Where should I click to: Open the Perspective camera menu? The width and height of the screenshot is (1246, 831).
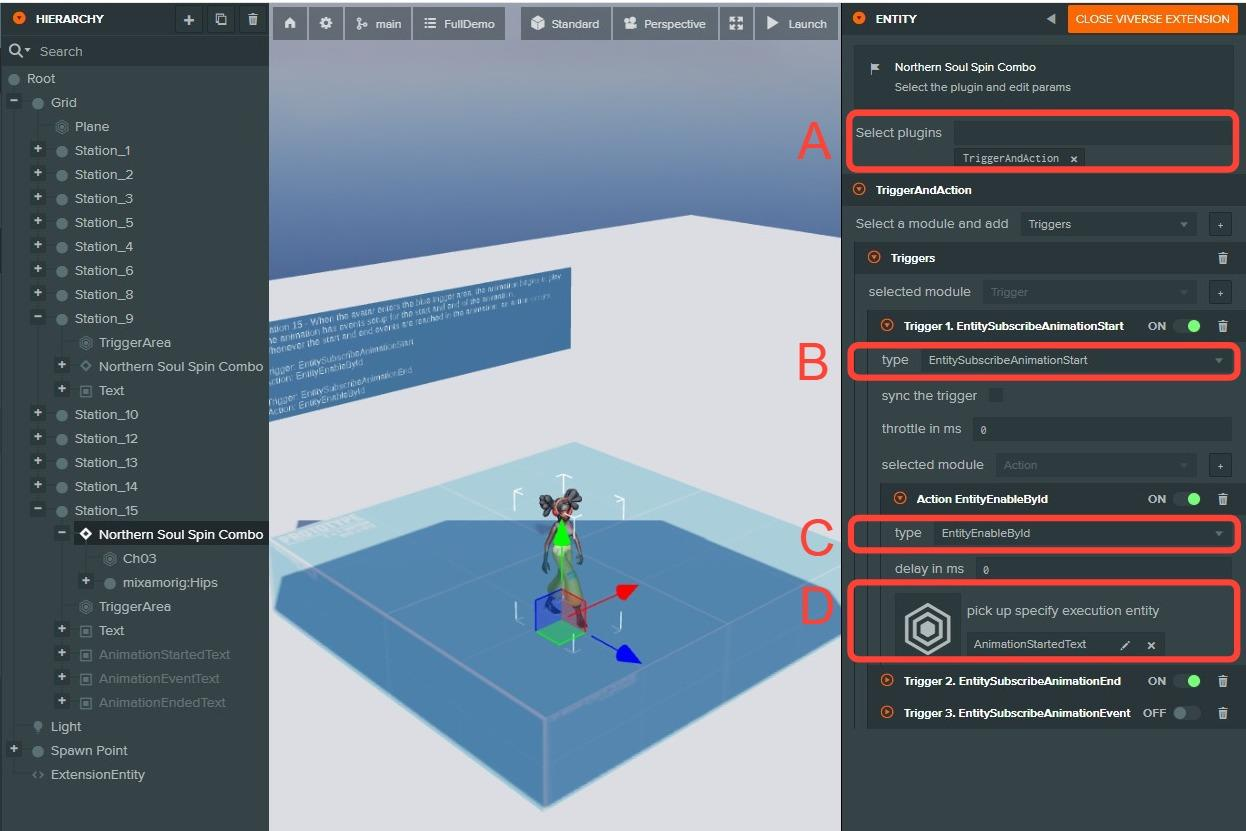[x=664, y=23]
